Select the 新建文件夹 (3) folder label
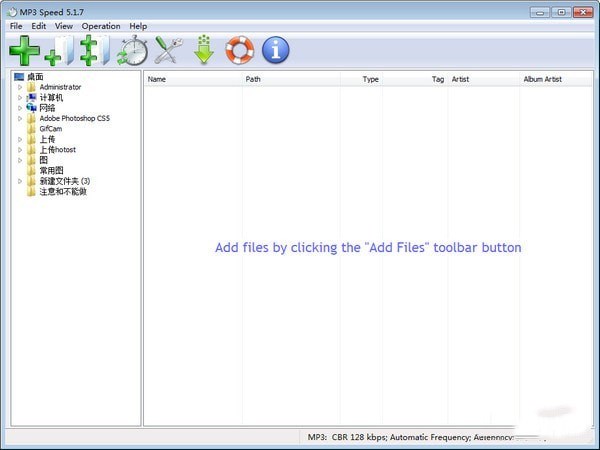Screen dimensions: 600x450 coord(65,181)
